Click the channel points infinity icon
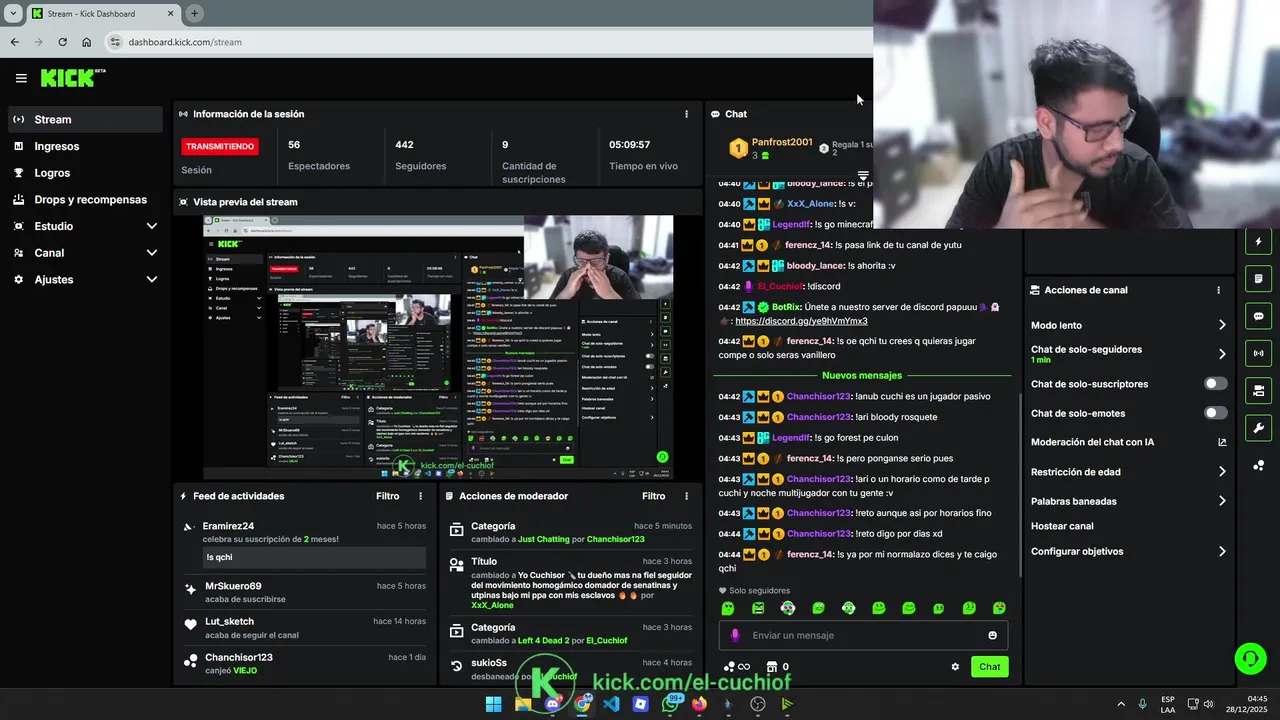The width and height of the screenshot is (1280, 720). tap(736, 667)
